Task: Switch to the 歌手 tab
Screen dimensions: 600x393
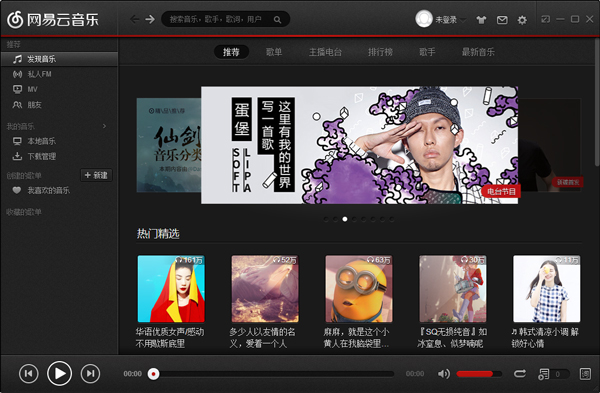Action: click(x=427, y=52)
